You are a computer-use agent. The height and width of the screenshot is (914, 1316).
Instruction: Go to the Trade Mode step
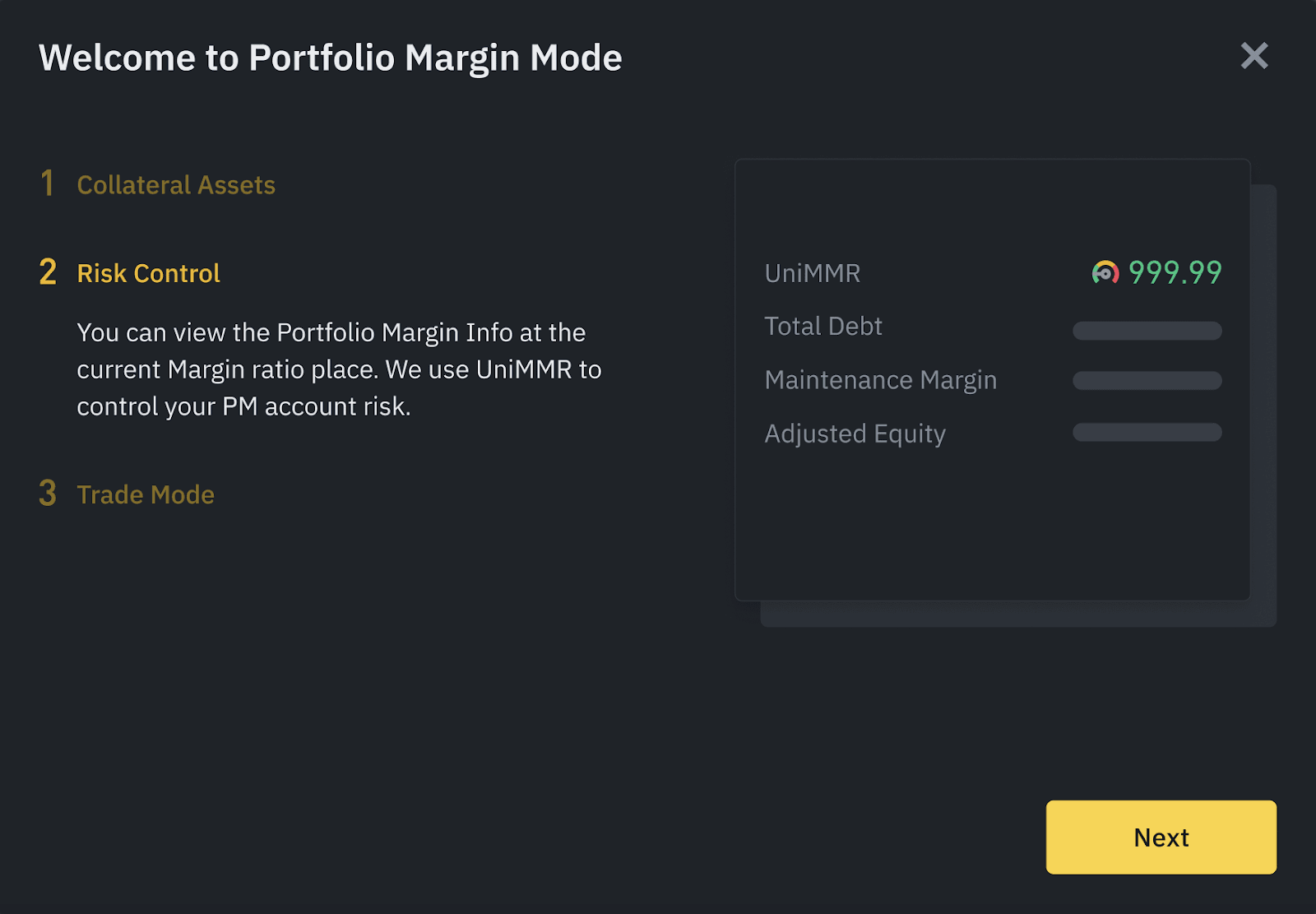tap(146, 494)
